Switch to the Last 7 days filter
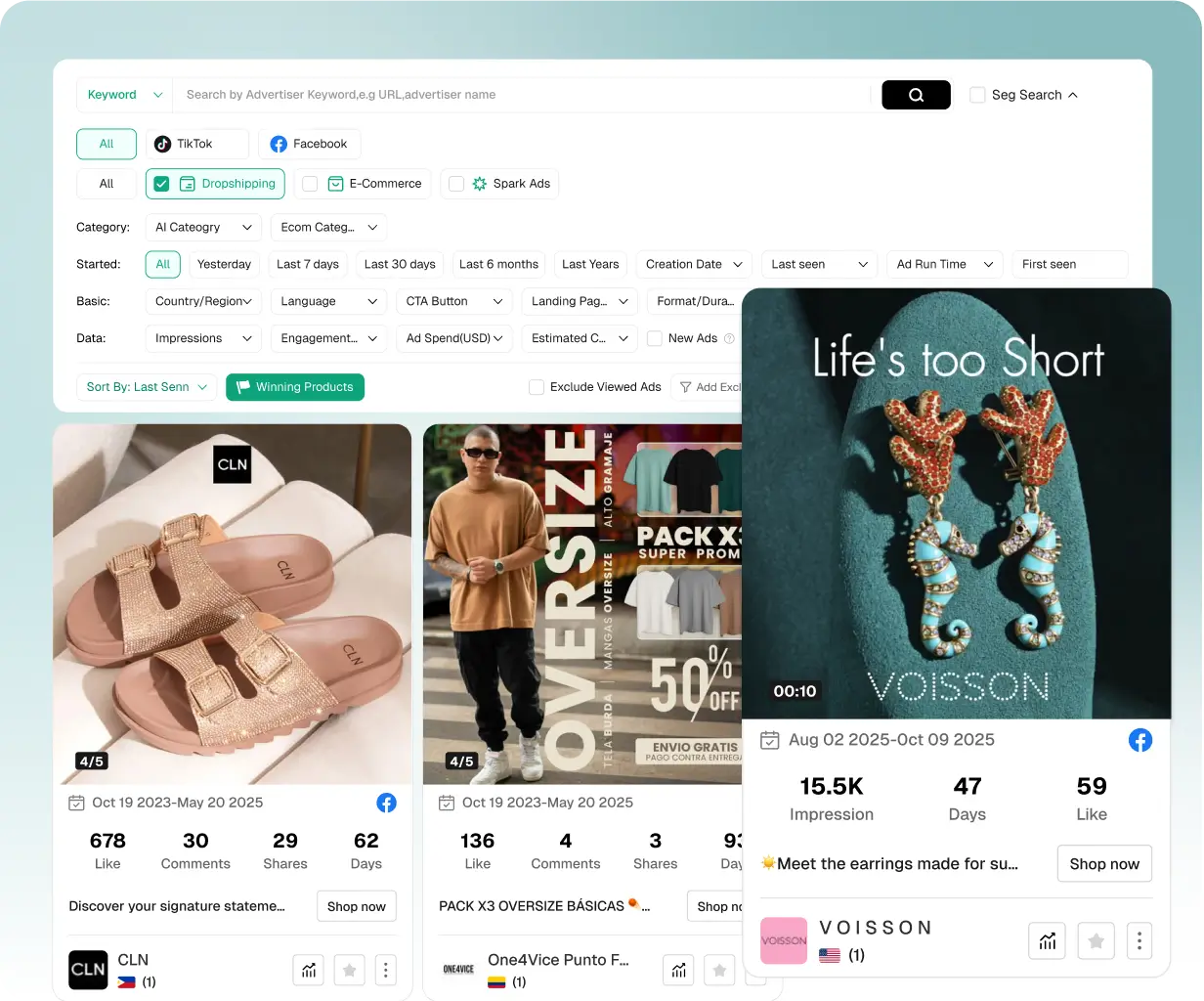This screenshot has height=1001, width=1204. tap(308, 264)
